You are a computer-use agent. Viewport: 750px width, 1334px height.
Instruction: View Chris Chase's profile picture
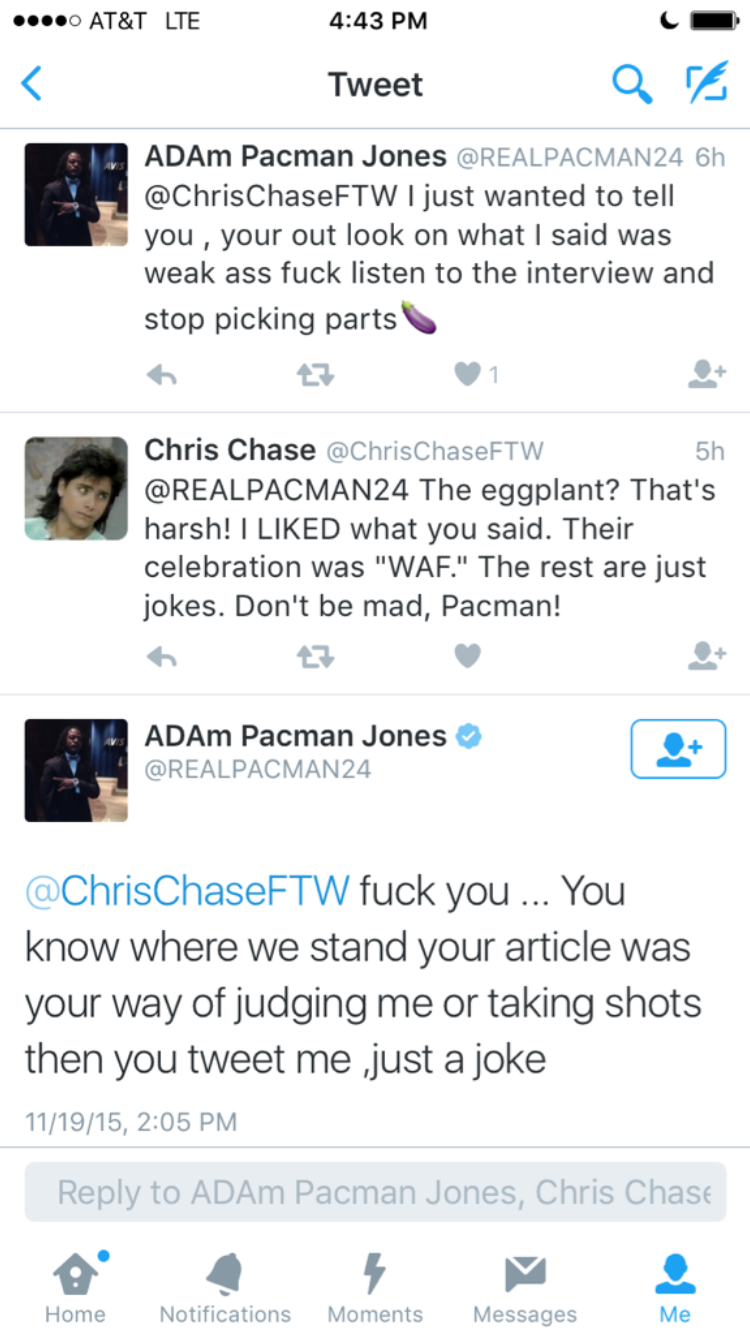(76, 489)
